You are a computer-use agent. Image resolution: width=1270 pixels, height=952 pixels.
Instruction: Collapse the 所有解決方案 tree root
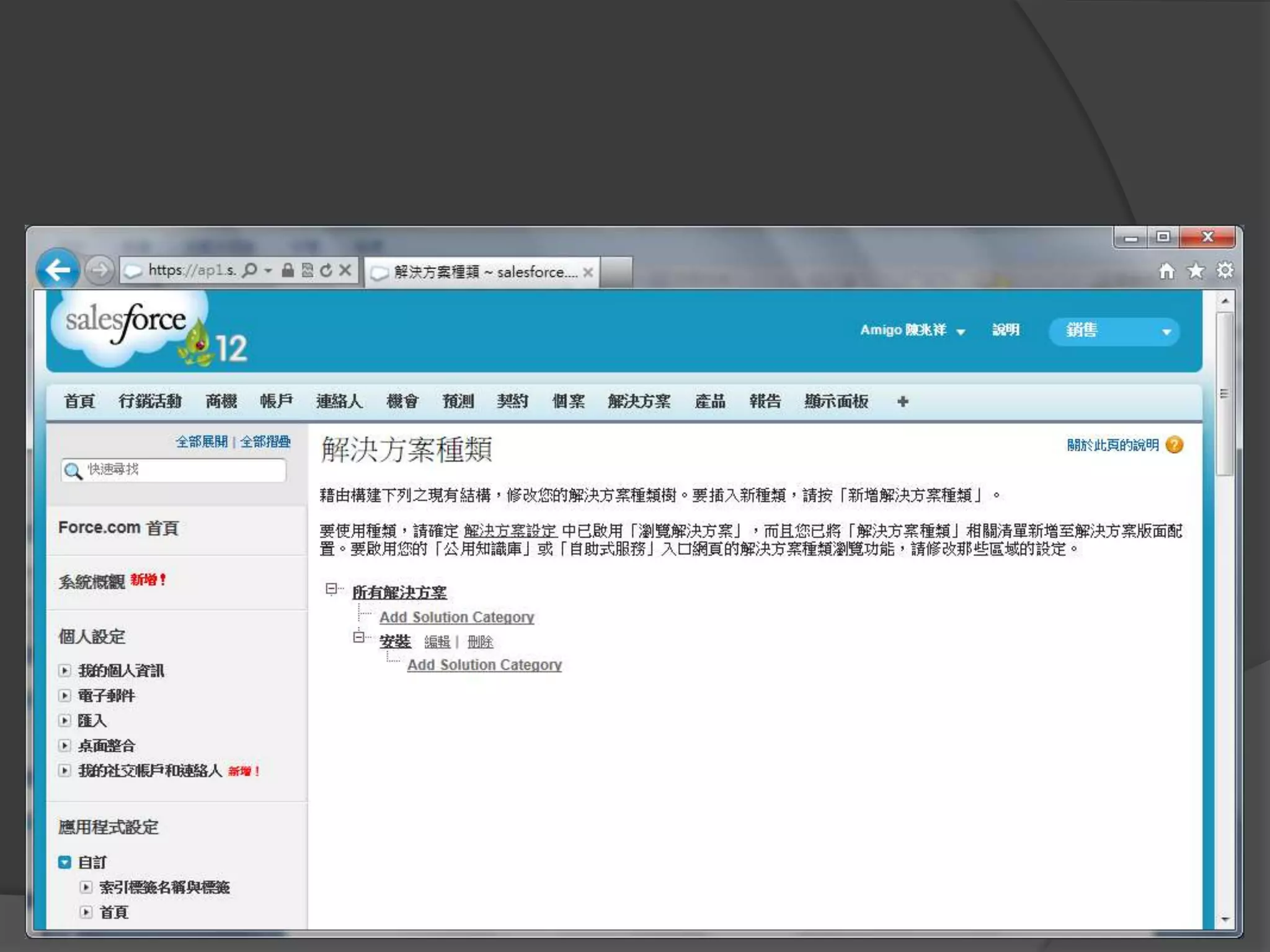tap(331, 589)
